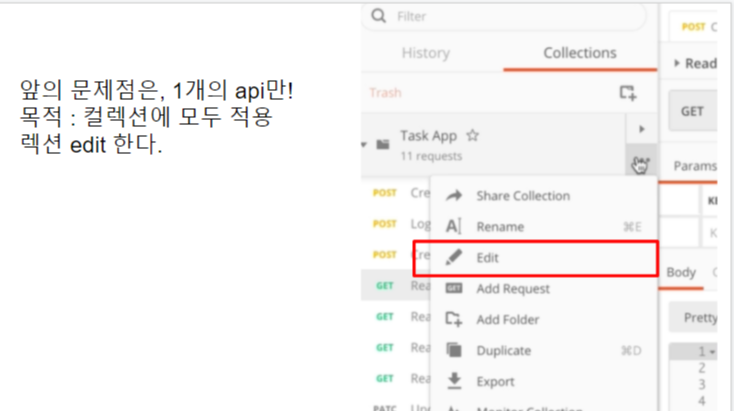Choose Add Folder from context menu

[543, 320]
